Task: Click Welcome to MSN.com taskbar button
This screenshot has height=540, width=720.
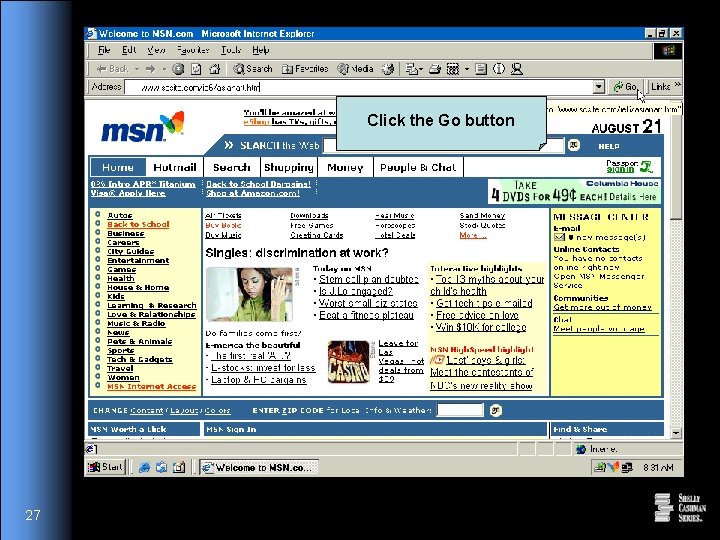Action: pyautogui.click(x=259, y=467)
